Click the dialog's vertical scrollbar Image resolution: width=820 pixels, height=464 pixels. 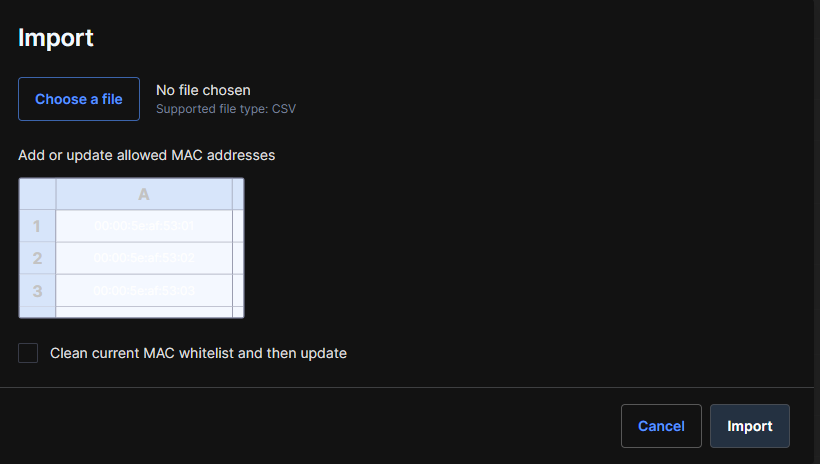click(817, 232)
